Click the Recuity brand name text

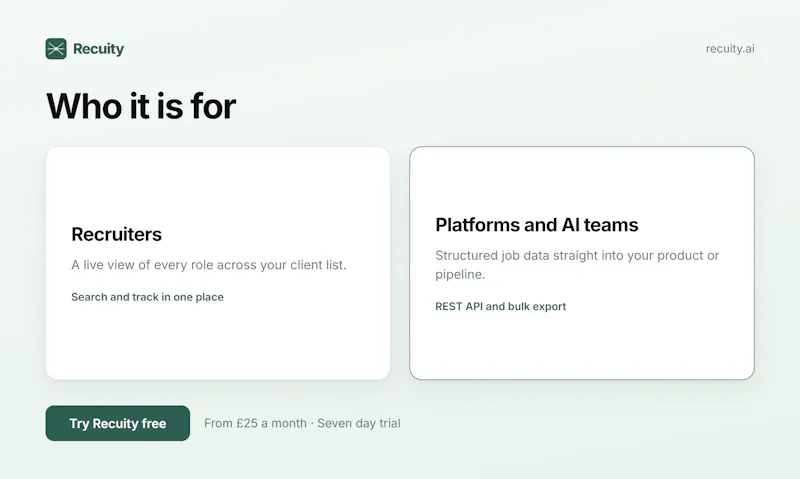click(98, 49)
